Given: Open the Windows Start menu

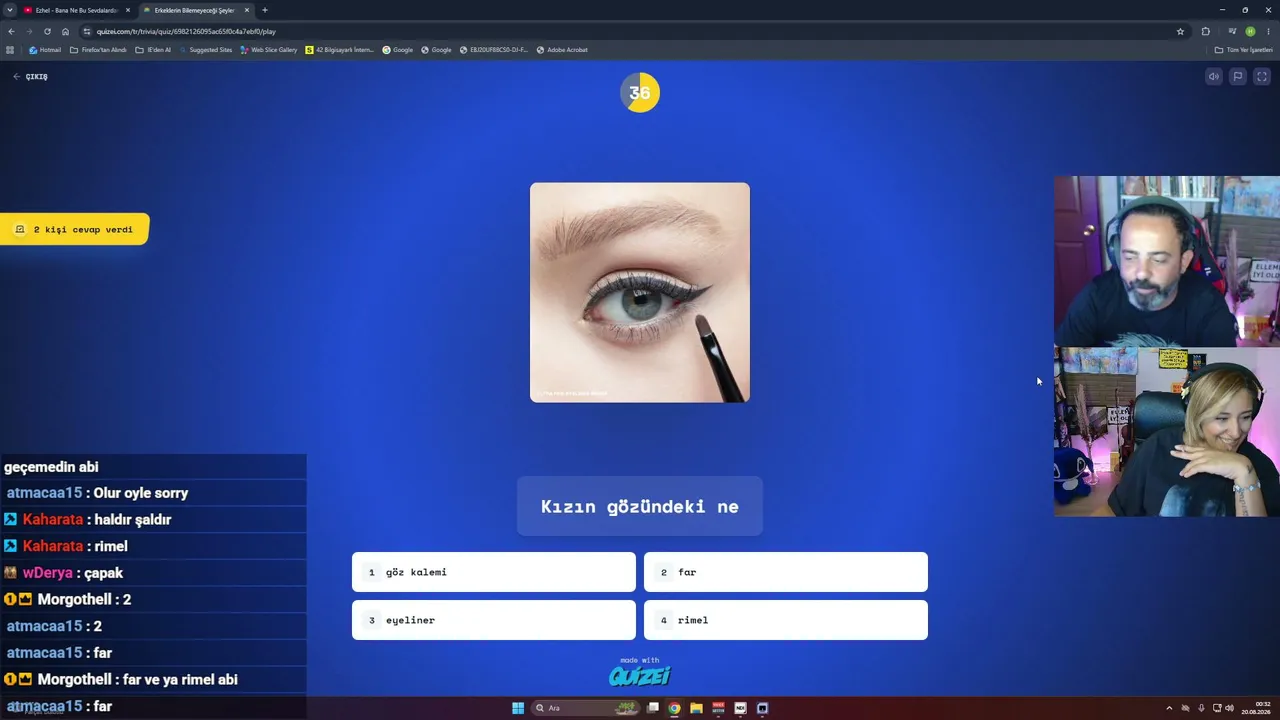Looking at the screenshot, I should (x=518, y=708).
